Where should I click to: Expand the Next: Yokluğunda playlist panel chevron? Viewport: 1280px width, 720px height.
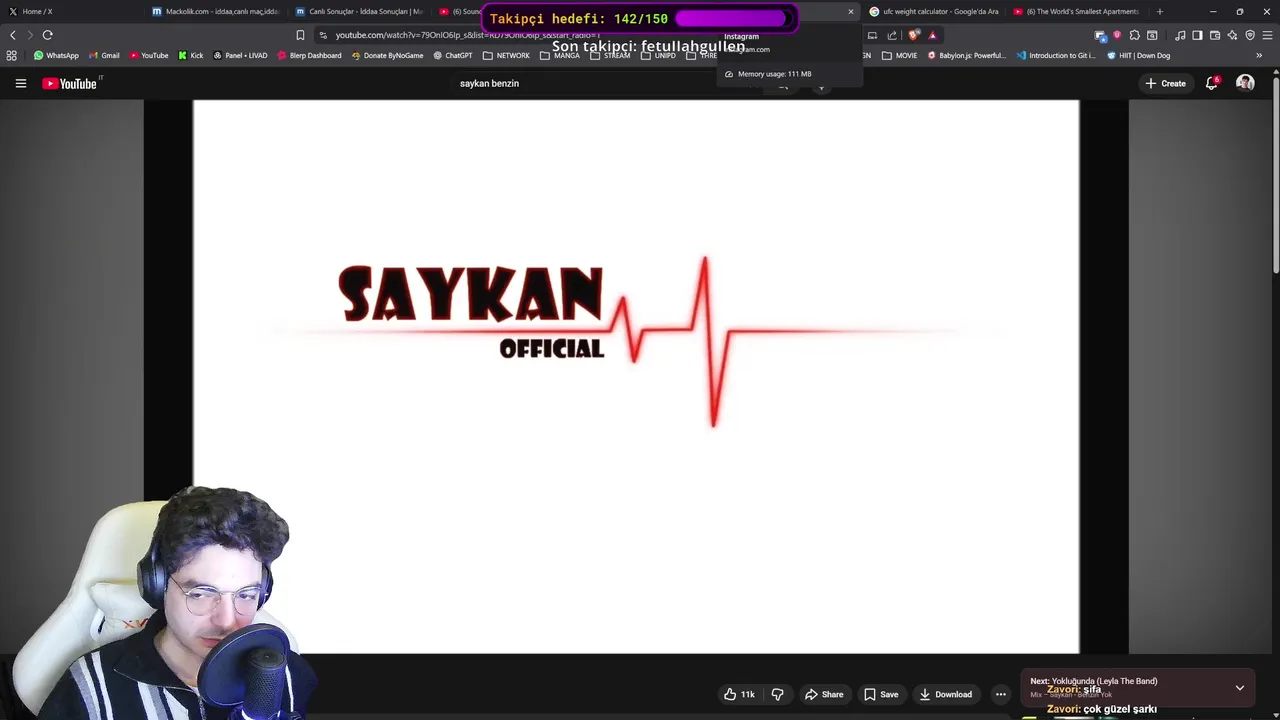pyautogui.click(x=1239, y=688)
